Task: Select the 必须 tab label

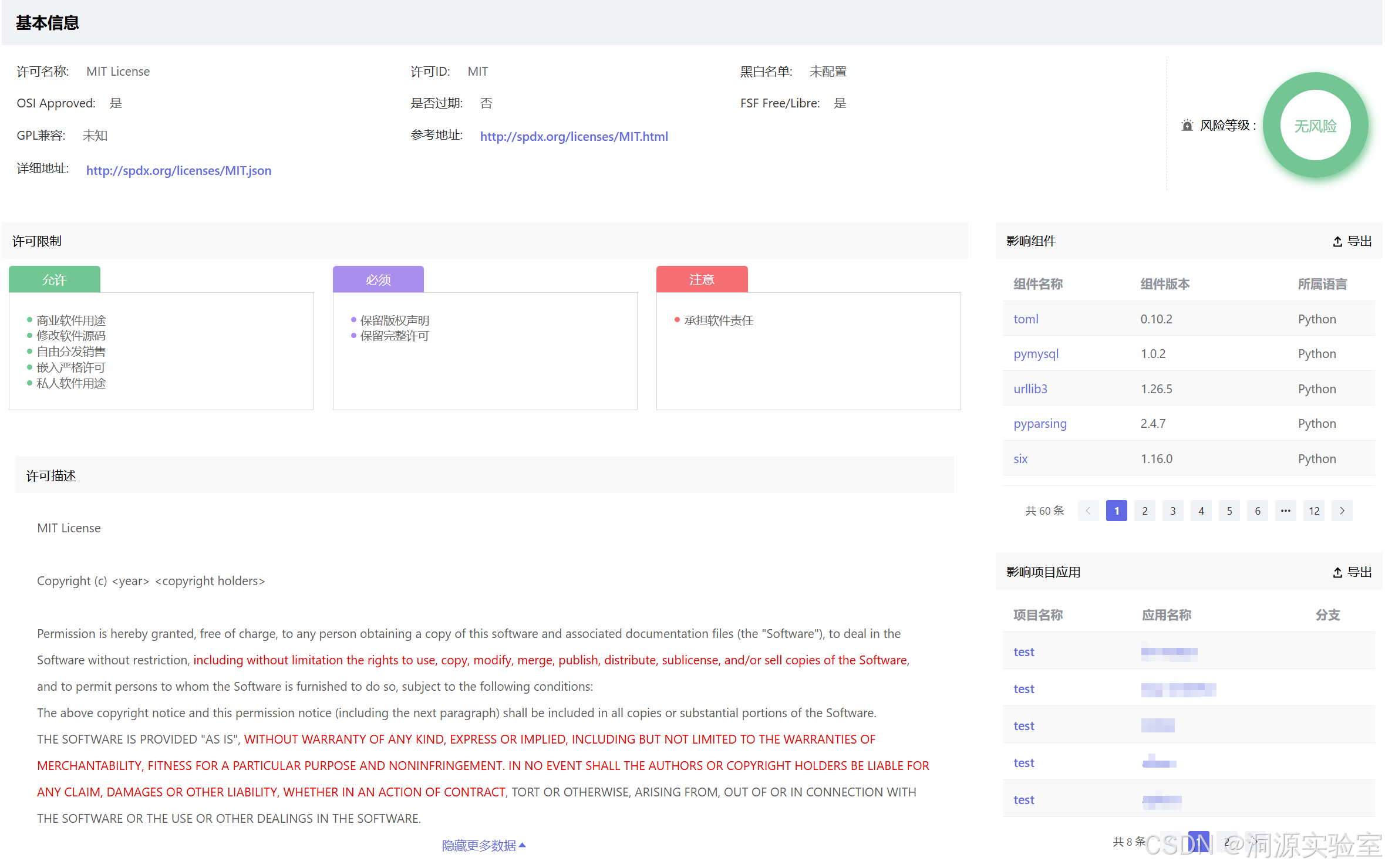Action: pos(378,280)
